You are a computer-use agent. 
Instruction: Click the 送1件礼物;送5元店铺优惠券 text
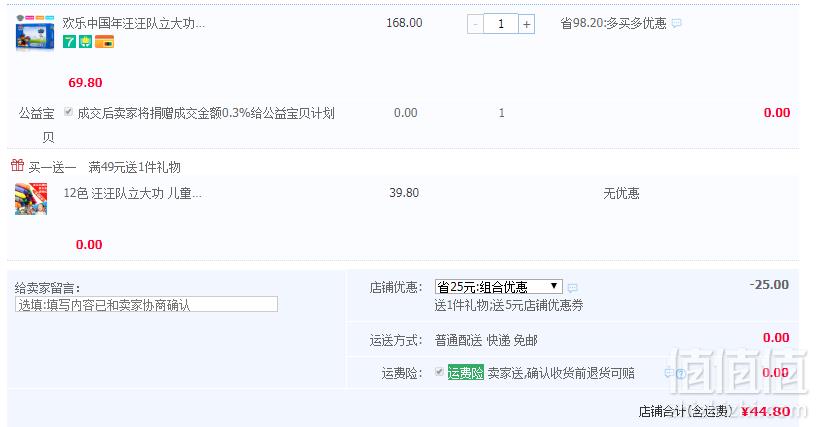click(x=509, y=305)
